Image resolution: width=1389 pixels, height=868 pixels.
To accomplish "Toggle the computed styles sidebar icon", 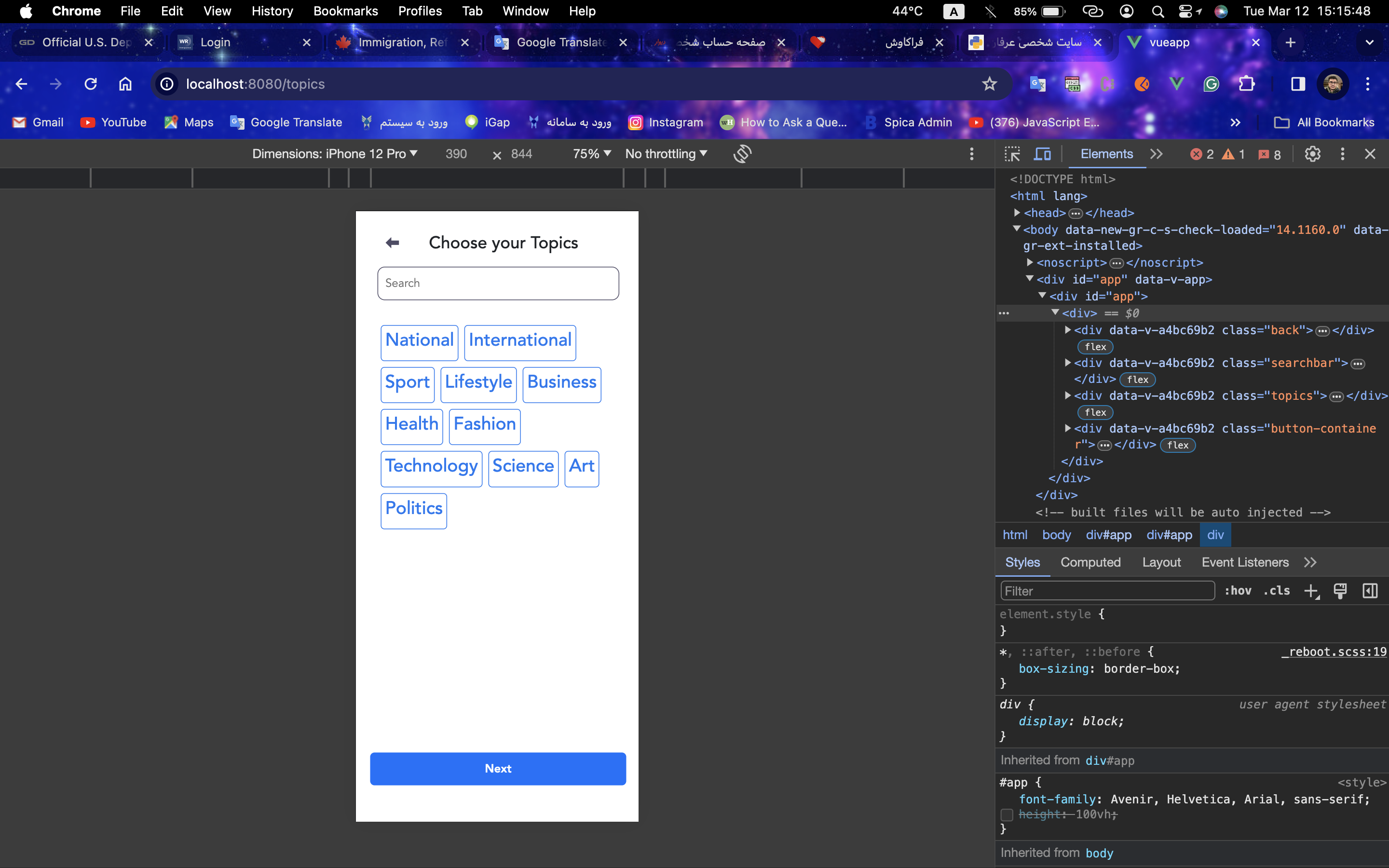I will pos(1370,591).
